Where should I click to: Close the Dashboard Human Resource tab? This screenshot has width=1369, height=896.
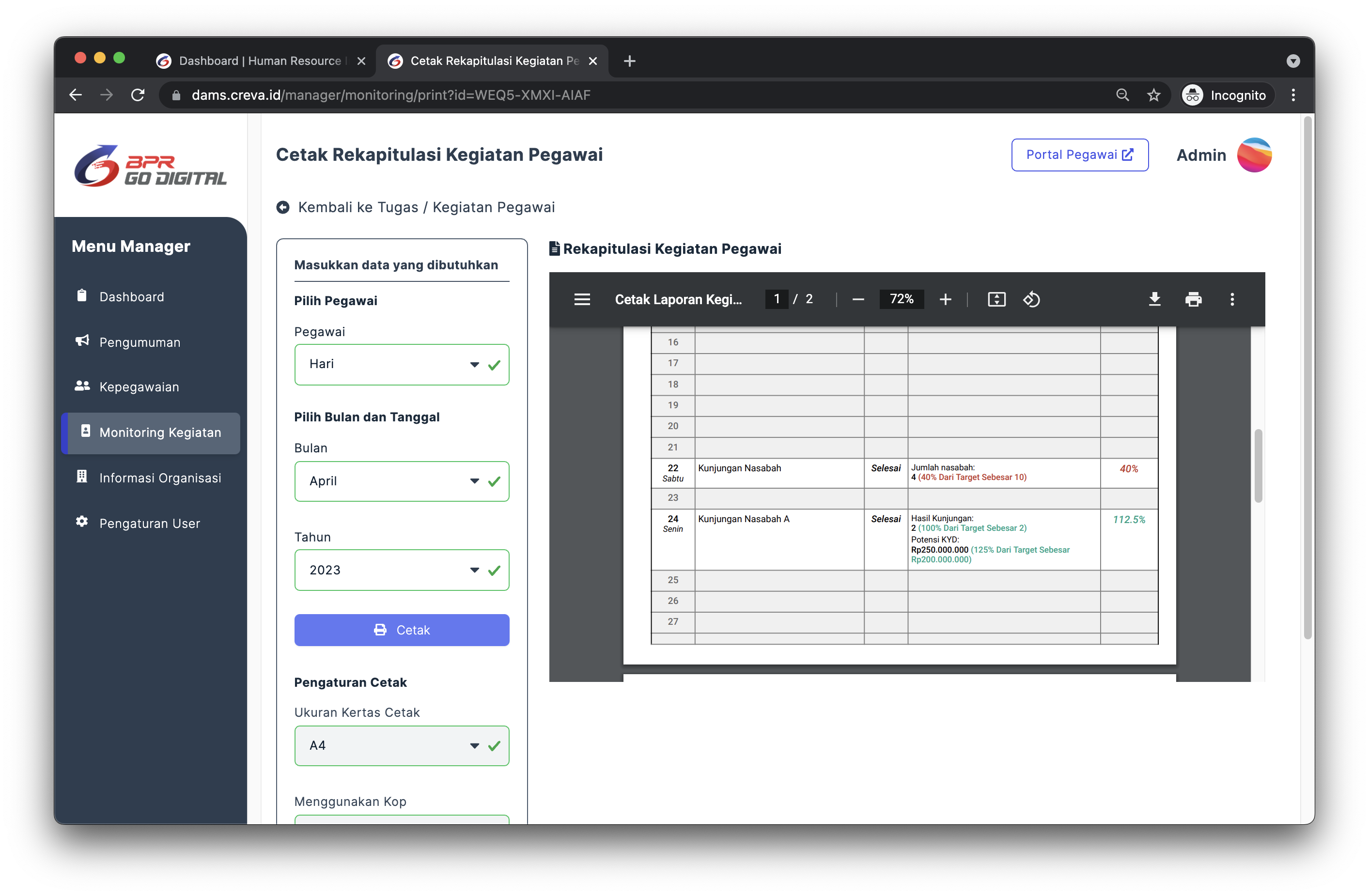click(x=361, y=61)
